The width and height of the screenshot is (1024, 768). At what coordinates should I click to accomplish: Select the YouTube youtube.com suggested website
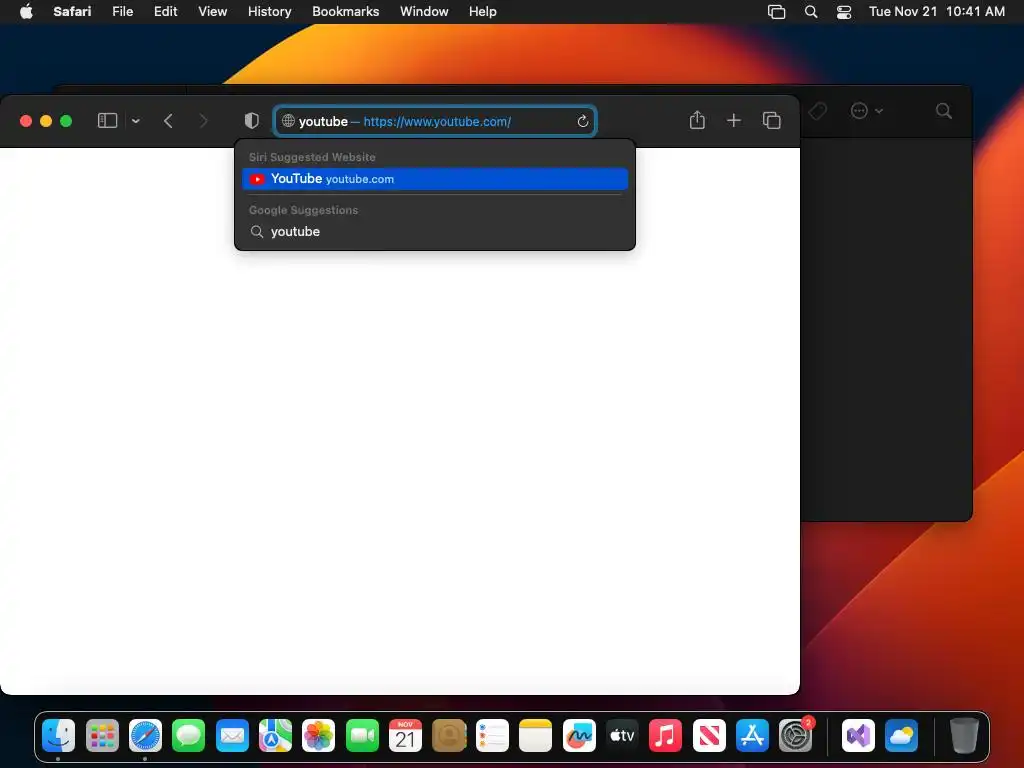tap(435, 179)
